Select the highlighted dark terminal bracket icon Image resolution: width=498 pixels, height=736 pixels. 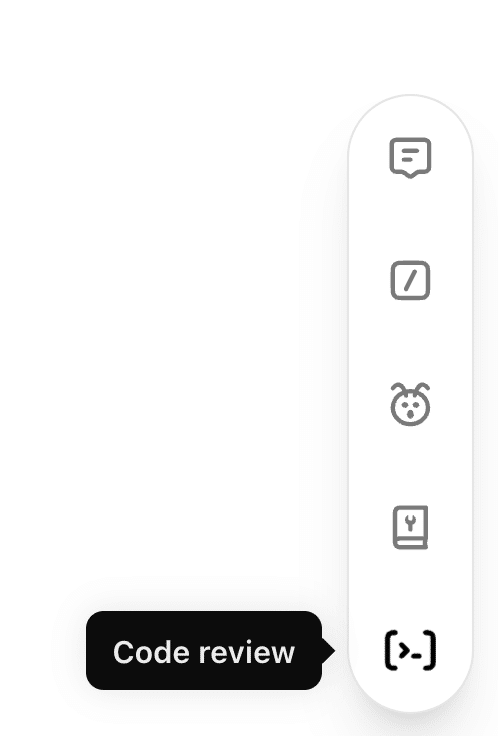tap(410, 650)
